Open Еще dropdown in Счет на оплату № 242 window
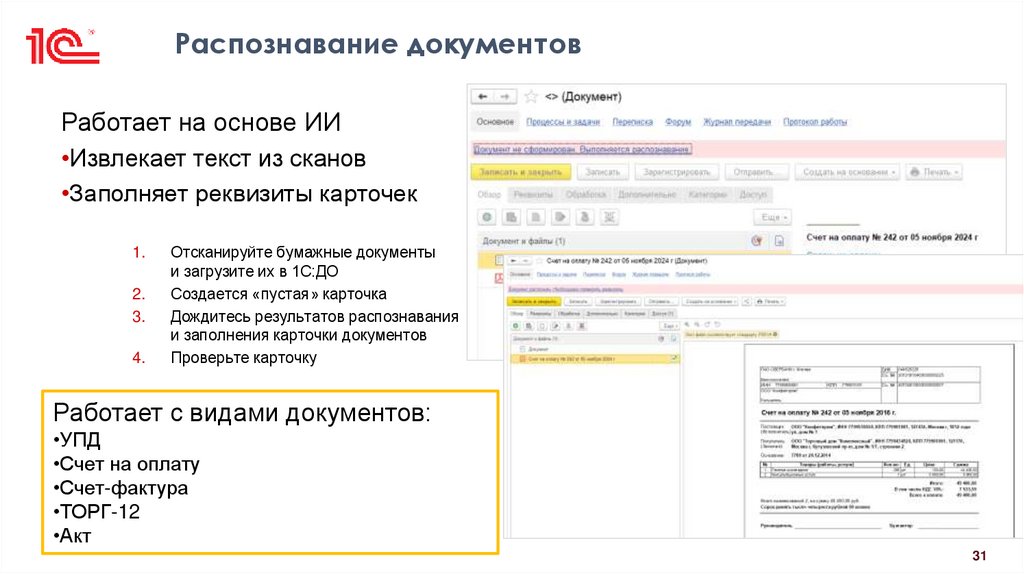The image size is (1024, 574). (669, 326)
